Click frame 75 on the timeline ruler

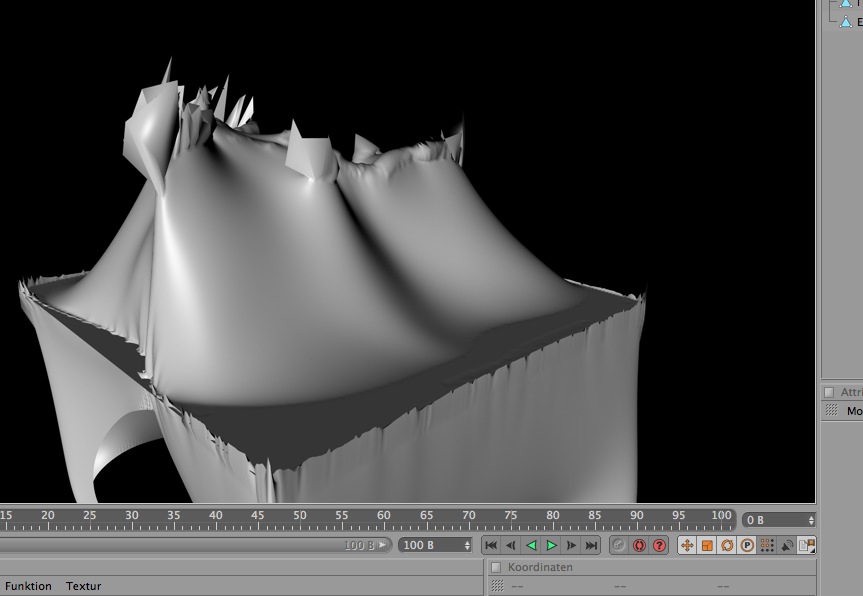tap(510, 516)
